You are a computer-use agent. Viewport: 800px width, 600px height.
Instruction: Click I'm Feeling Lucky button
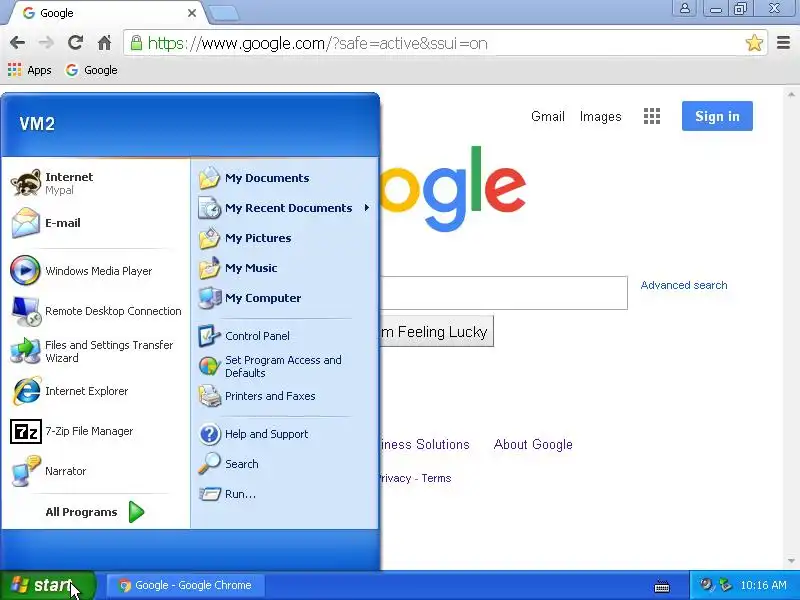pos(437,332)
